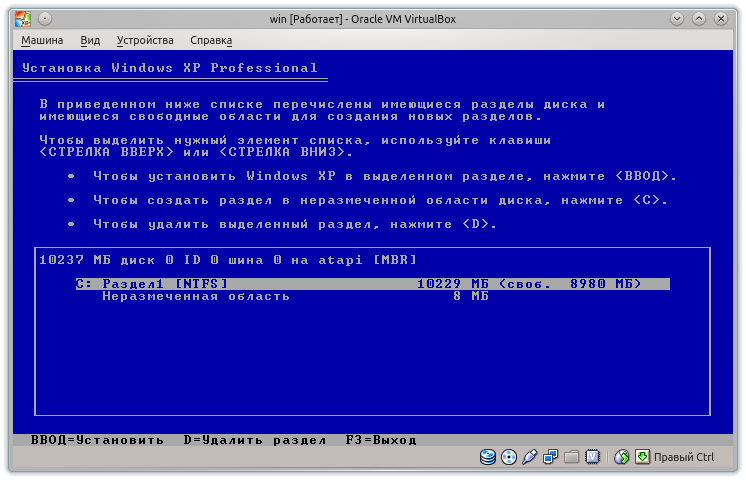Click the mouse integration globe icon
Screen dimensions: 746x480
(621, 457)
